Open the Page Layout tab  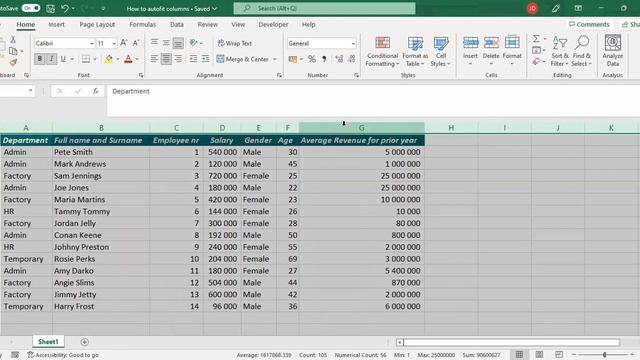[x=97, y=24]
